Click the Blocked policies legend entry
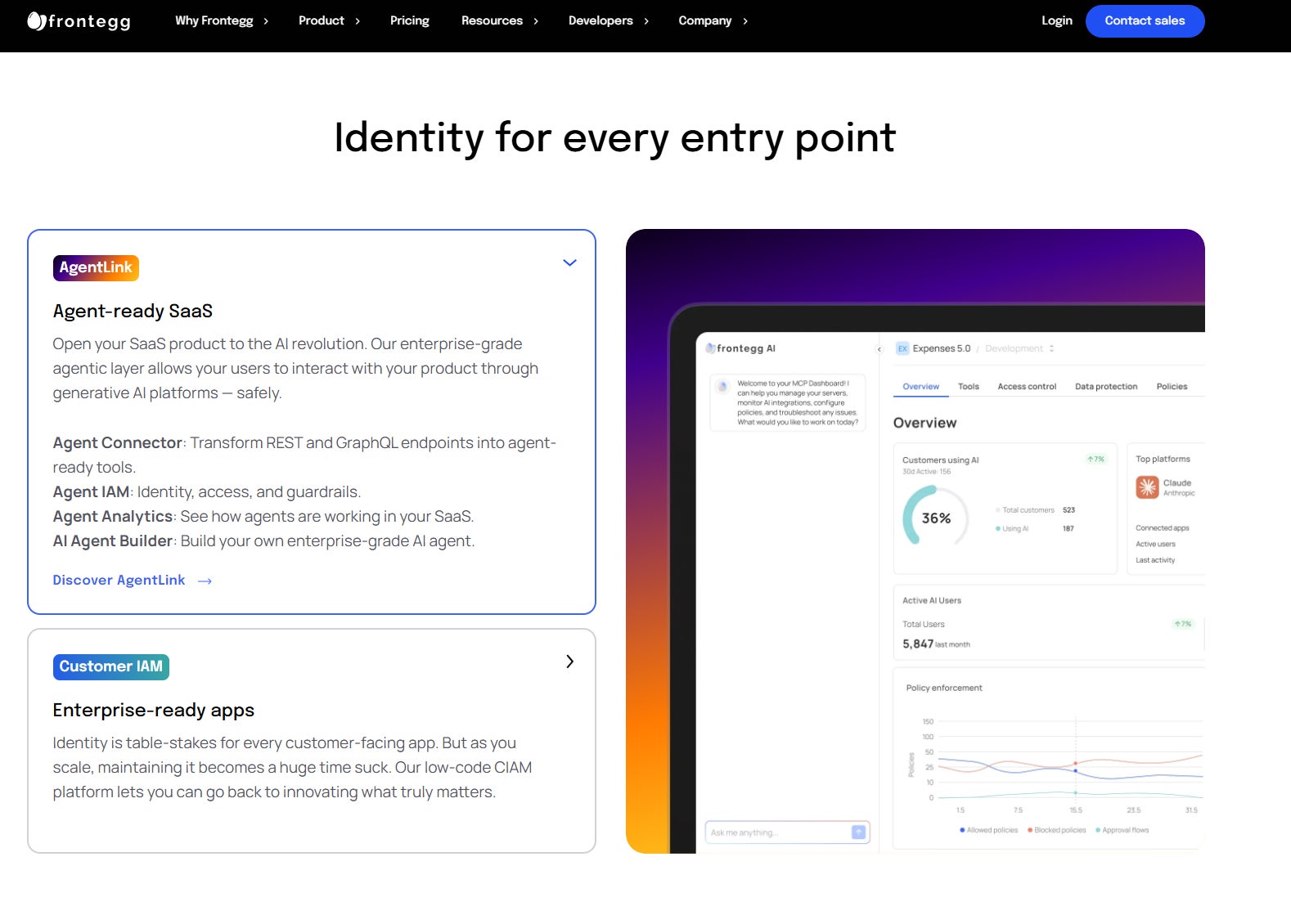This screenshot has width=1291, height=924. pos(1057,830)
